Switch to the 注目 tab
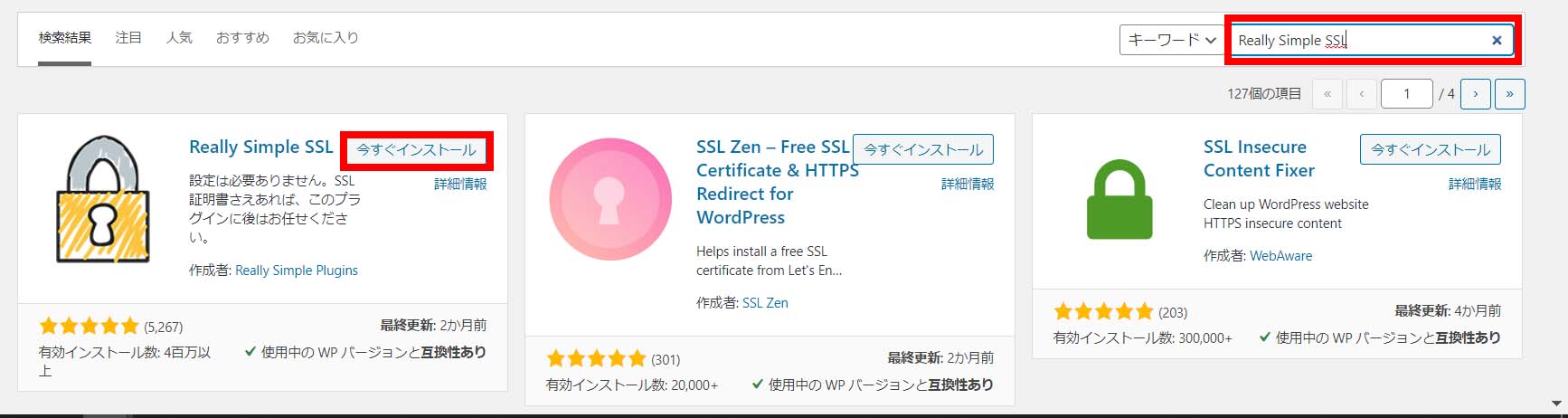Screen dimensions: 1568x418 coord(128,37)
